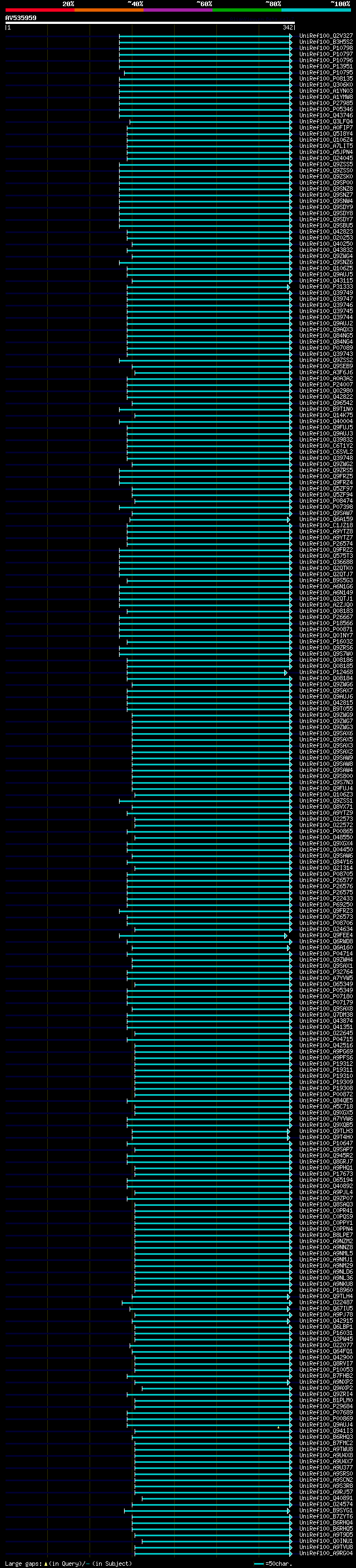The image size is (356, 1568).
Task: Click hit label UniRef100_Q84Y16
Action: coord(326,861)
